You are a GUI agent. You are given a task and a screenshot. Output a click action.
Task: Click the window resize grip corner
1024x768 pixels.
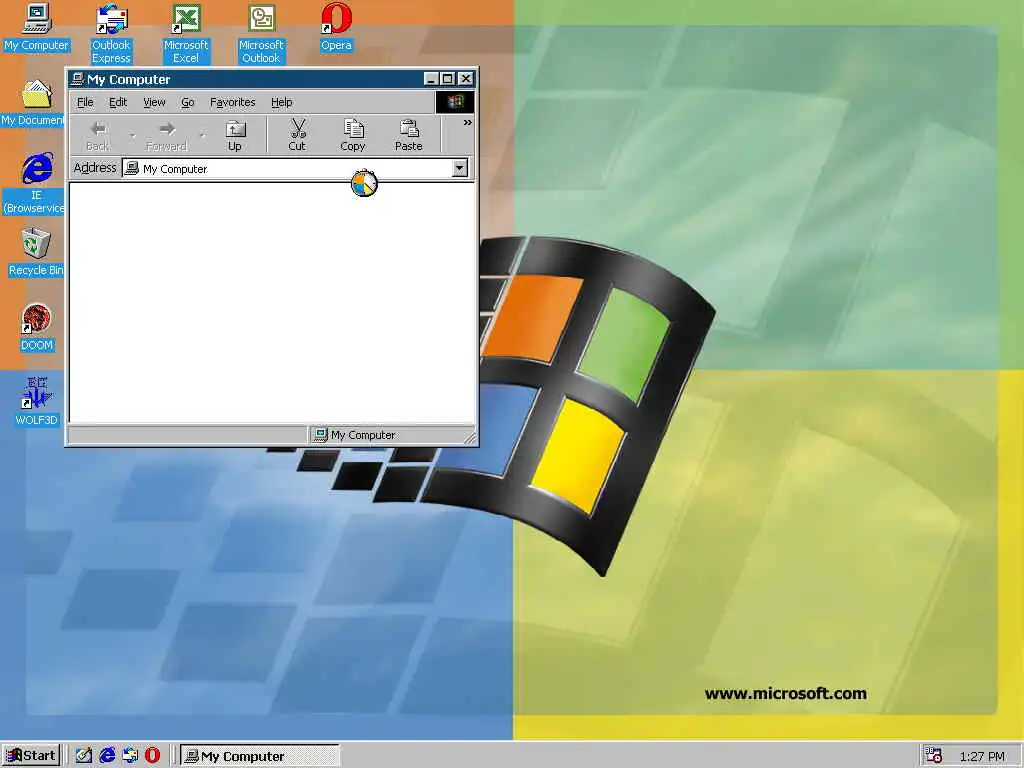tap(470, 438)
